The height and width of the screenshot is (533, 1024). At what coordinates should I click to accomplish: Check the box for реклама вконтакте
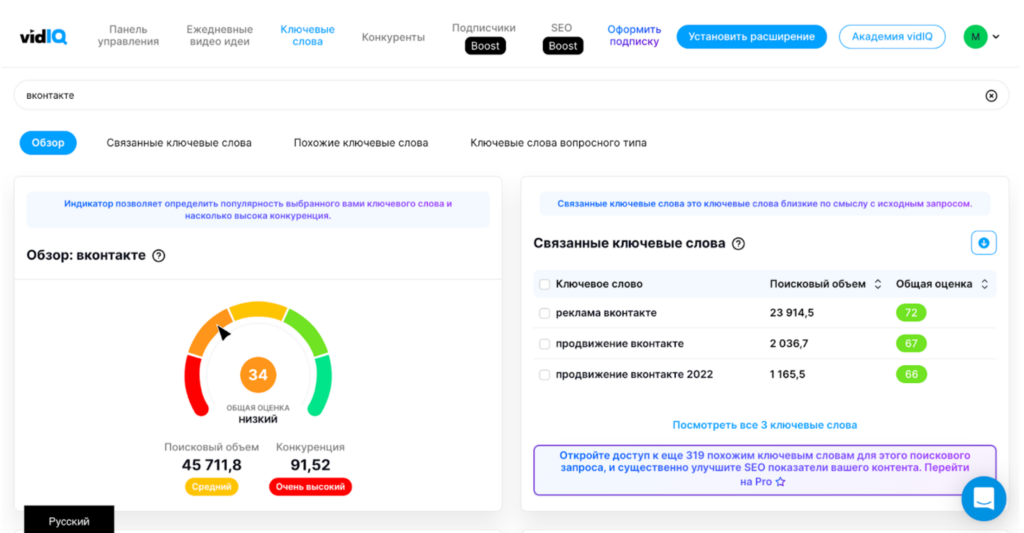tap(545, 313)
